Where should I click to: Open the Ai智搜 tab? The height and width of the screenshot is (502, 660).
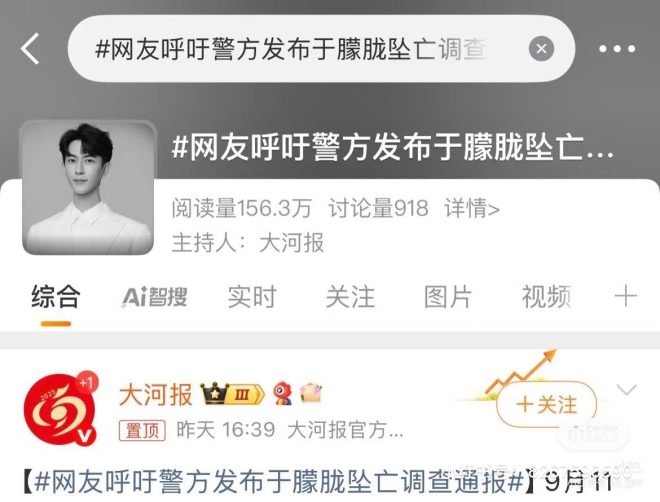[x=154, y=297]
